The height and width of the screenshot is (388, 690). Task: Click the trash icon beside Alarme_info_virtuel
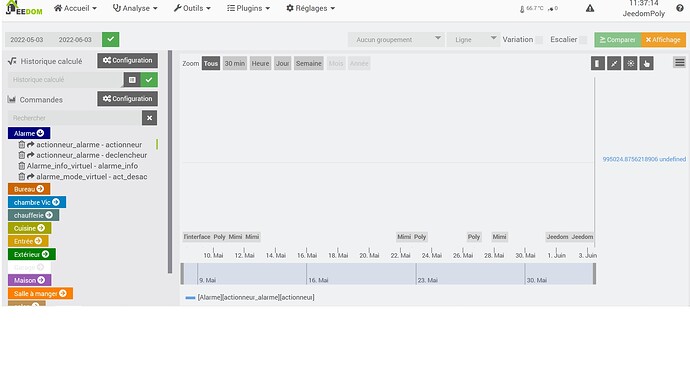coord(22,166)
